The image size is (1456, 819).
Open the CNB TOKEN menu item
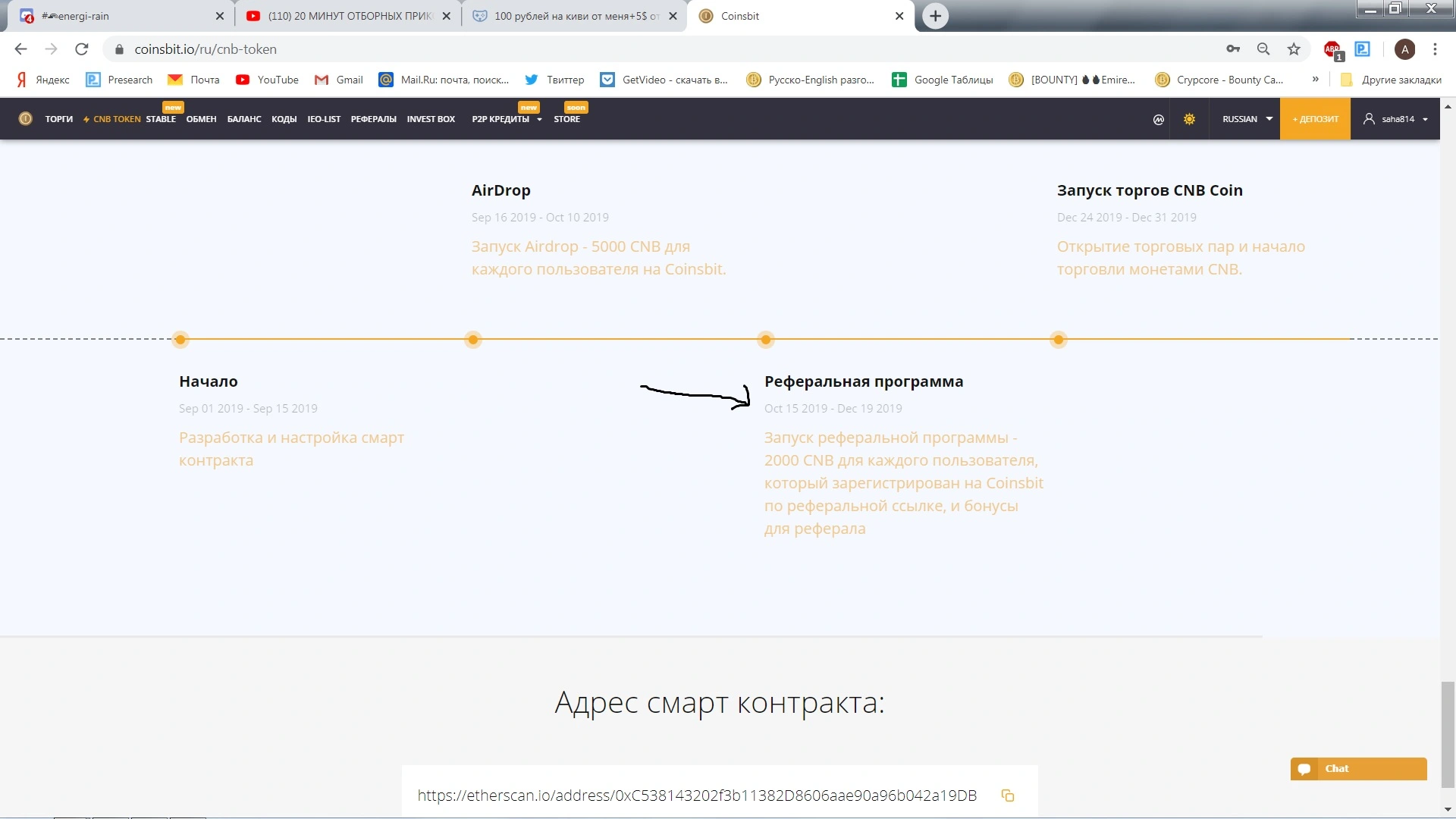112,119
